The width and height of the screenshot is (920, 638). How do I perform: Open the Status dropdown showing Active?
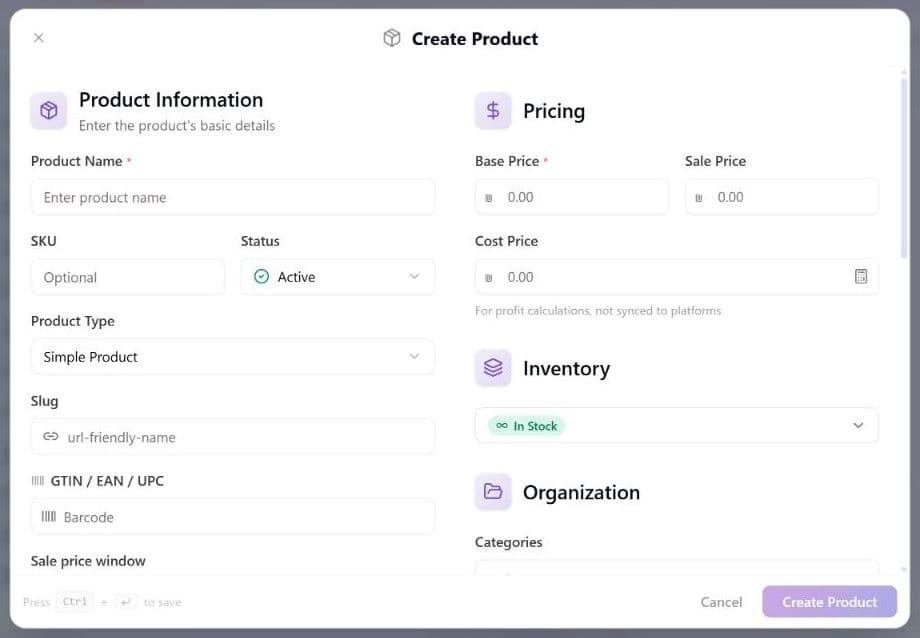338,276
